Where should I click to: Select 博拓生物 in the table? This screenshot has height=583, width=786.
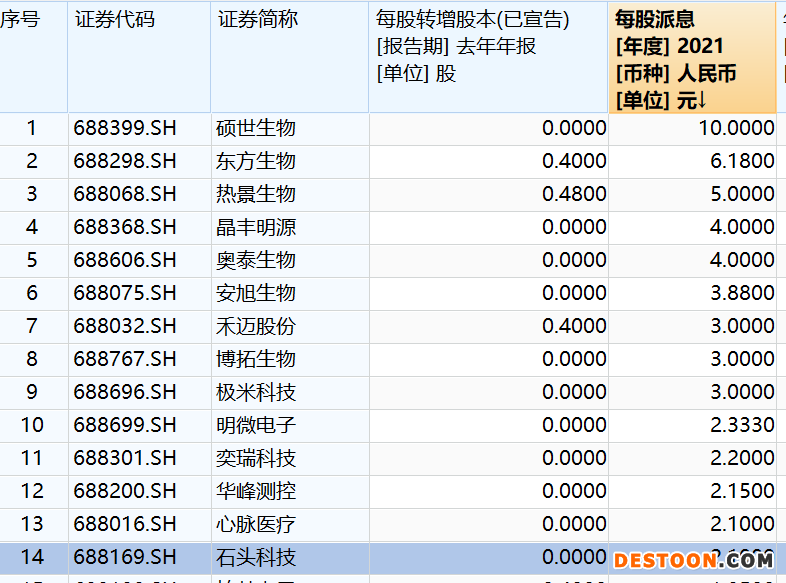(x=256, y=359)
